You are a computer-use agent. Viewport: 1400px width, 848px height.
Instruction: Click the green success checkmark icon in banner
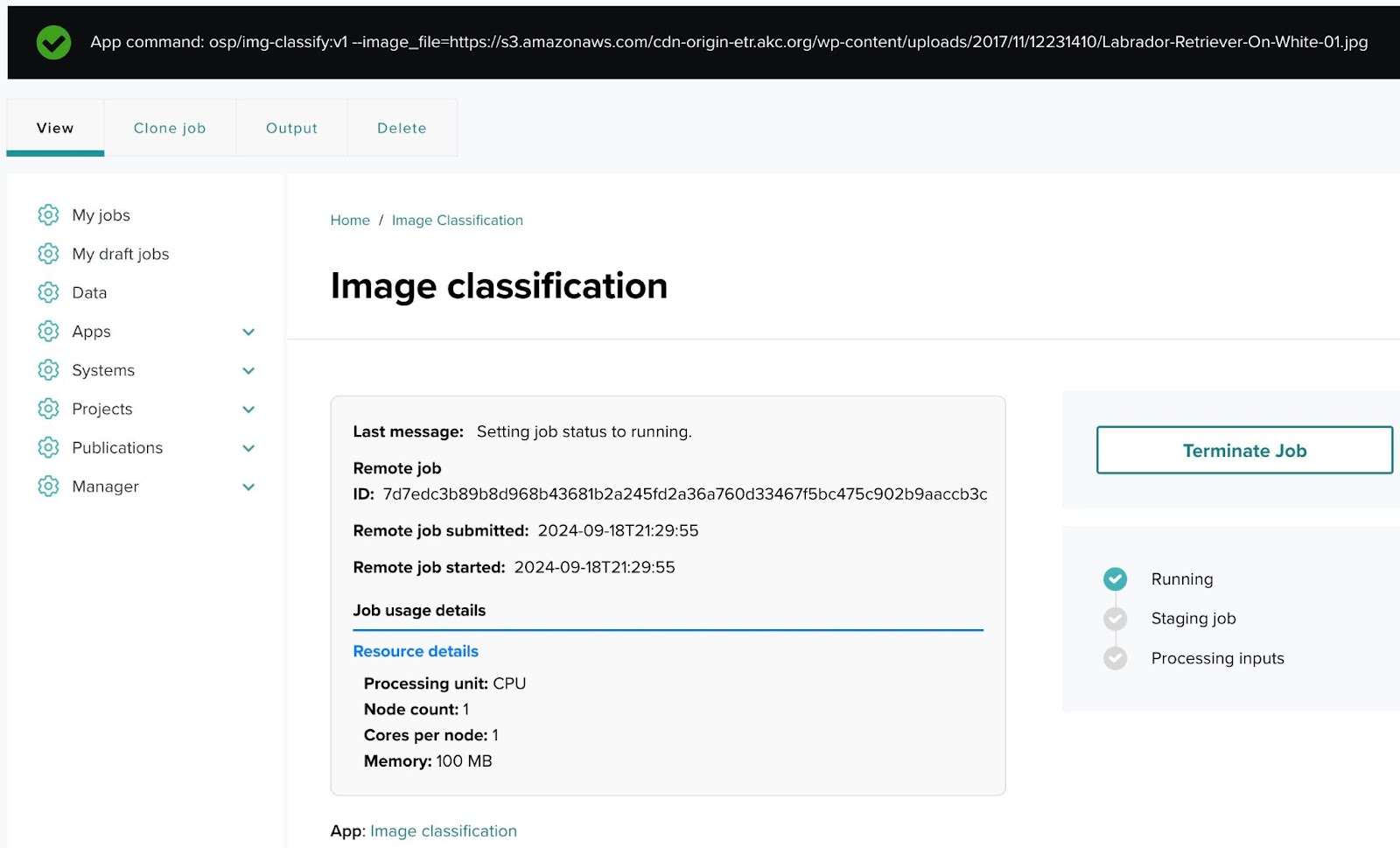click(x=53, y=42)
